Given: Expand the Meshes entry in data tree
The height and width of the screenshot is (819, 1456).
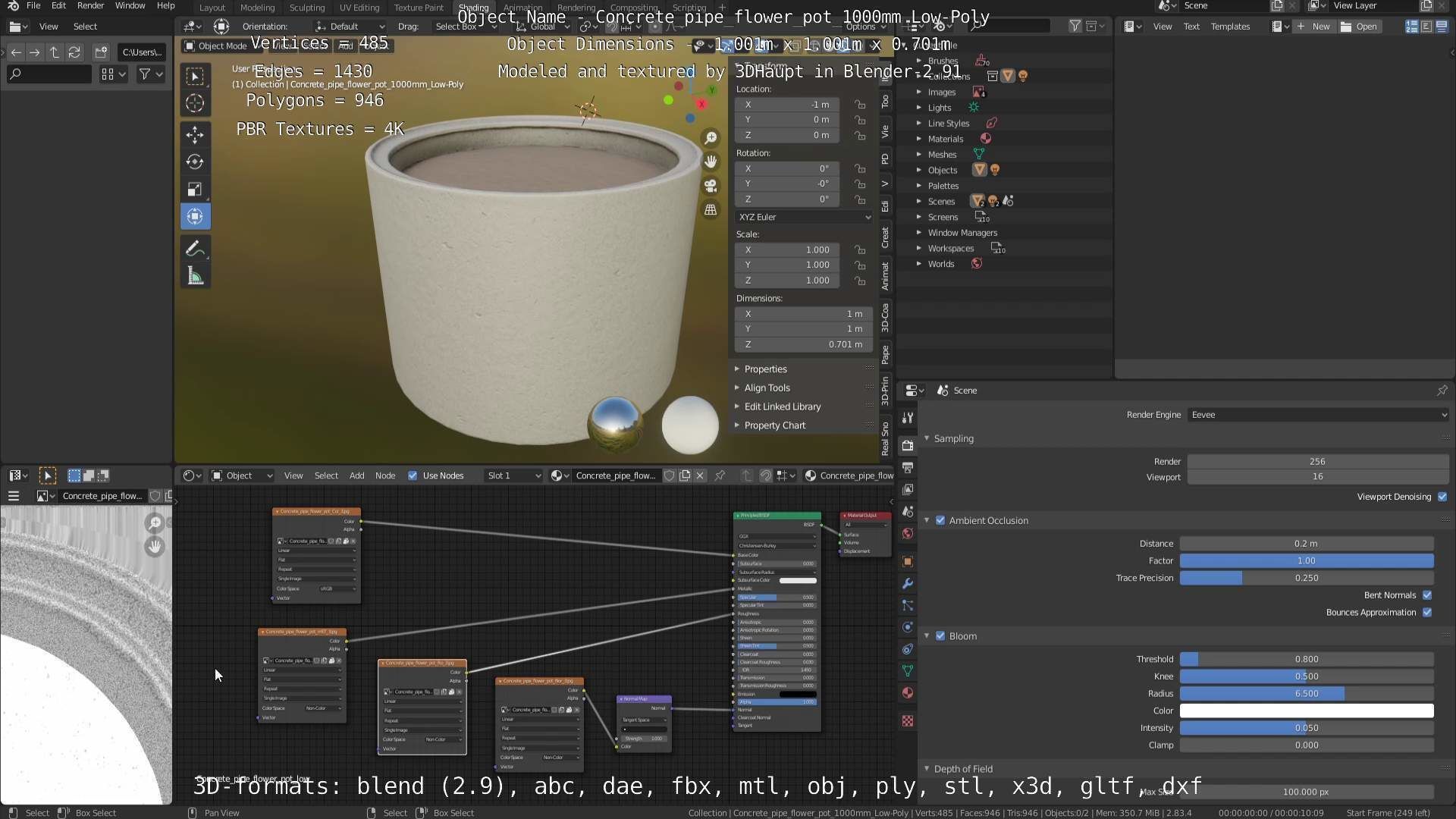Looking at the screenshot, I should pos(919,155).
